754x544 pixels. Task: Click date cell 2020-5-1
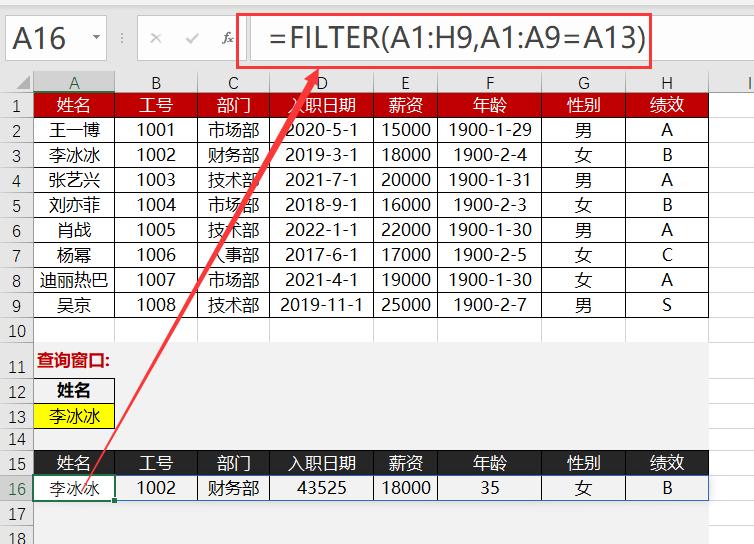pos(321,130)
